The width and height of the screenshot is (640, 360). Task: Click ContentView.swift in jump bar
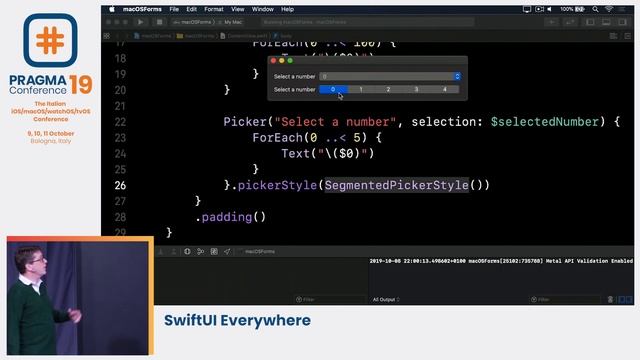(x=244, y=36)
